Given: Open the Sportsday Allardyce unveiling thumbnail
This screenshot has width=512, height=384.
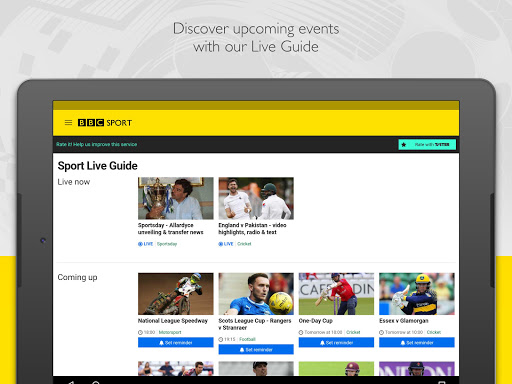Looking at the screenshot, I should pos(176,198).
